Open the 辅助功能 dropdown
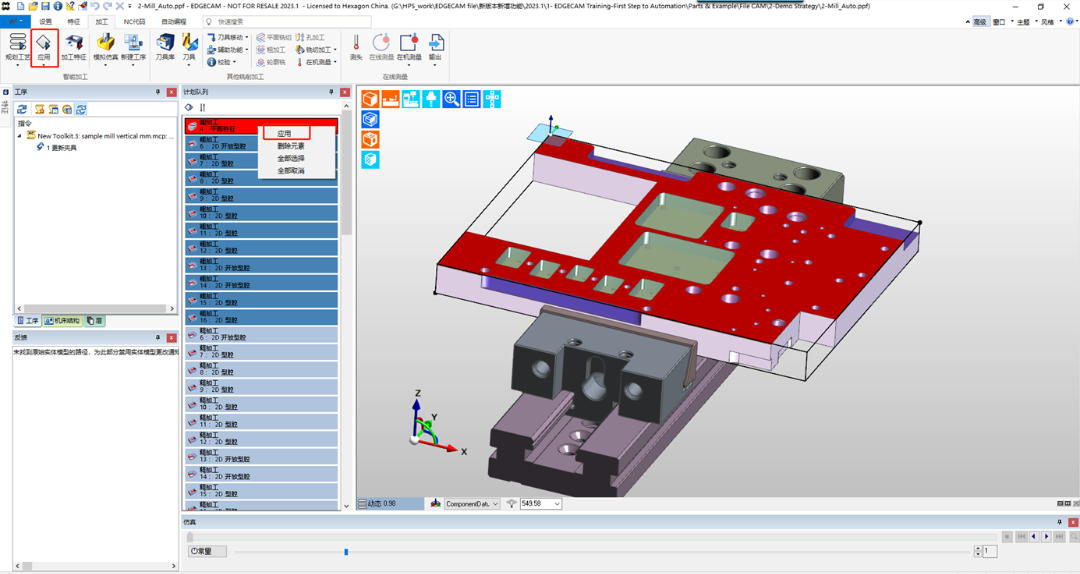1080x574 pixels. click(x=247, y=50)
